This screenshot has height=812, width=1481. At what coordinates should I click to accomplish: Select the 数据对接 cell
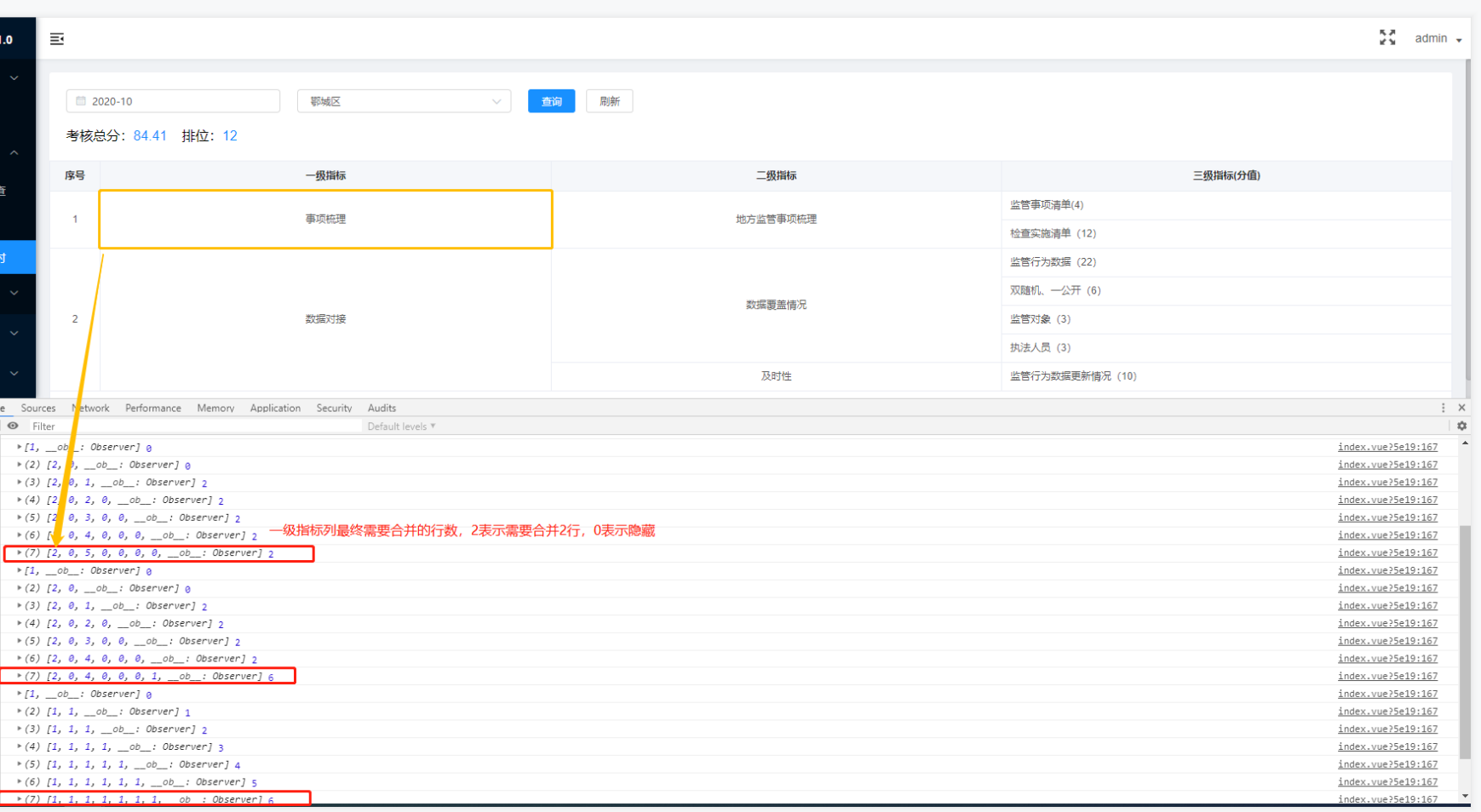click(325, 319)
